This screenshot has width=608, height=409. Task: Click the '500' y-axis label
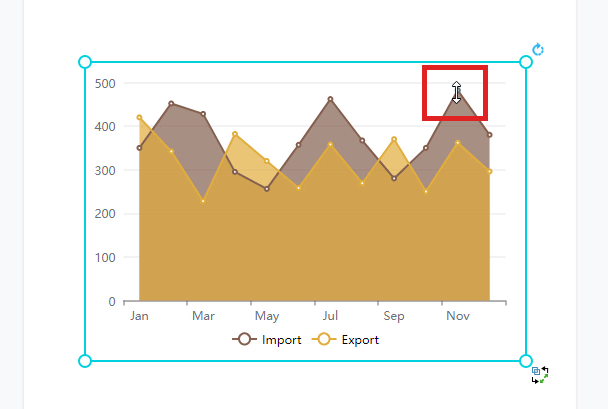pos(105,83)
